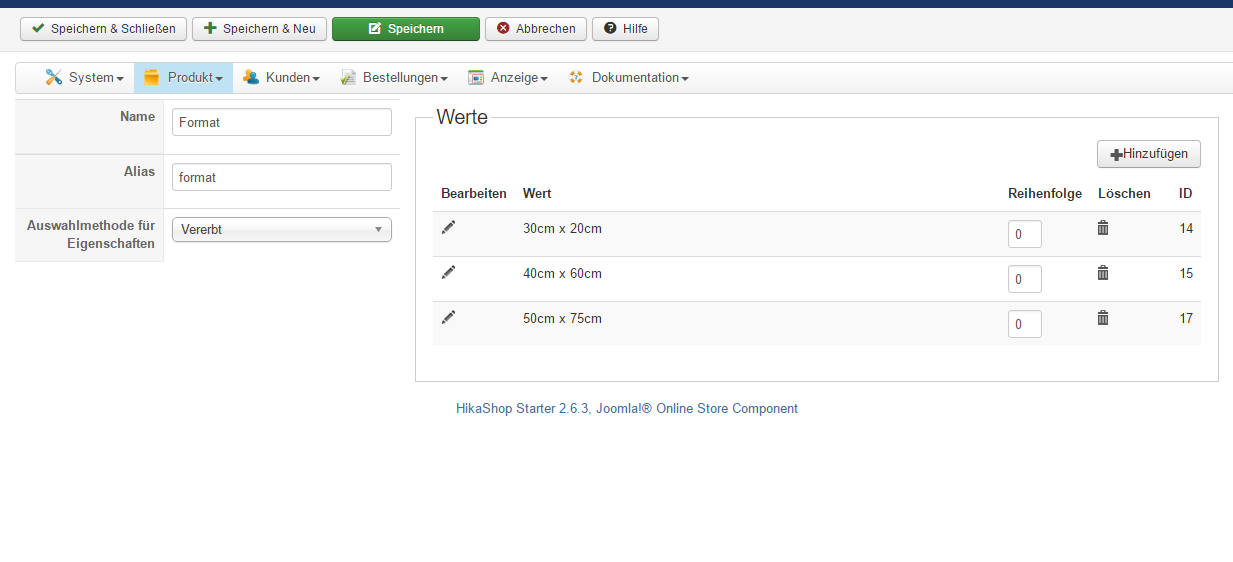Click pencil edit icon for 30cm x 20cm
This screenshot has height=562, width=1233.
pyautogui.click(x=448, y=228)
